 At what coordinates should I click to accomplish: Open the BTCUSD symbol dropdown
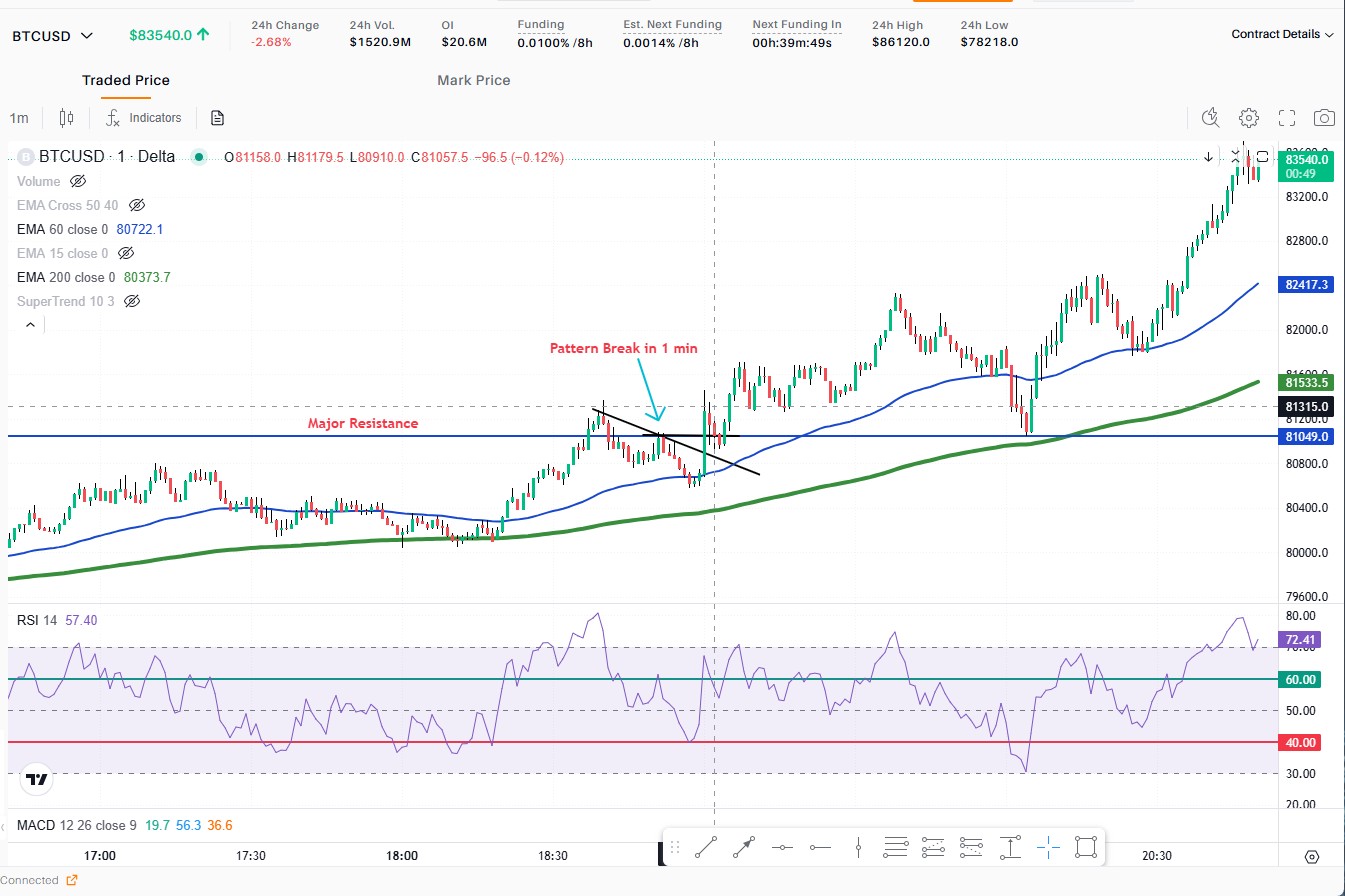(x=52, y=36)
